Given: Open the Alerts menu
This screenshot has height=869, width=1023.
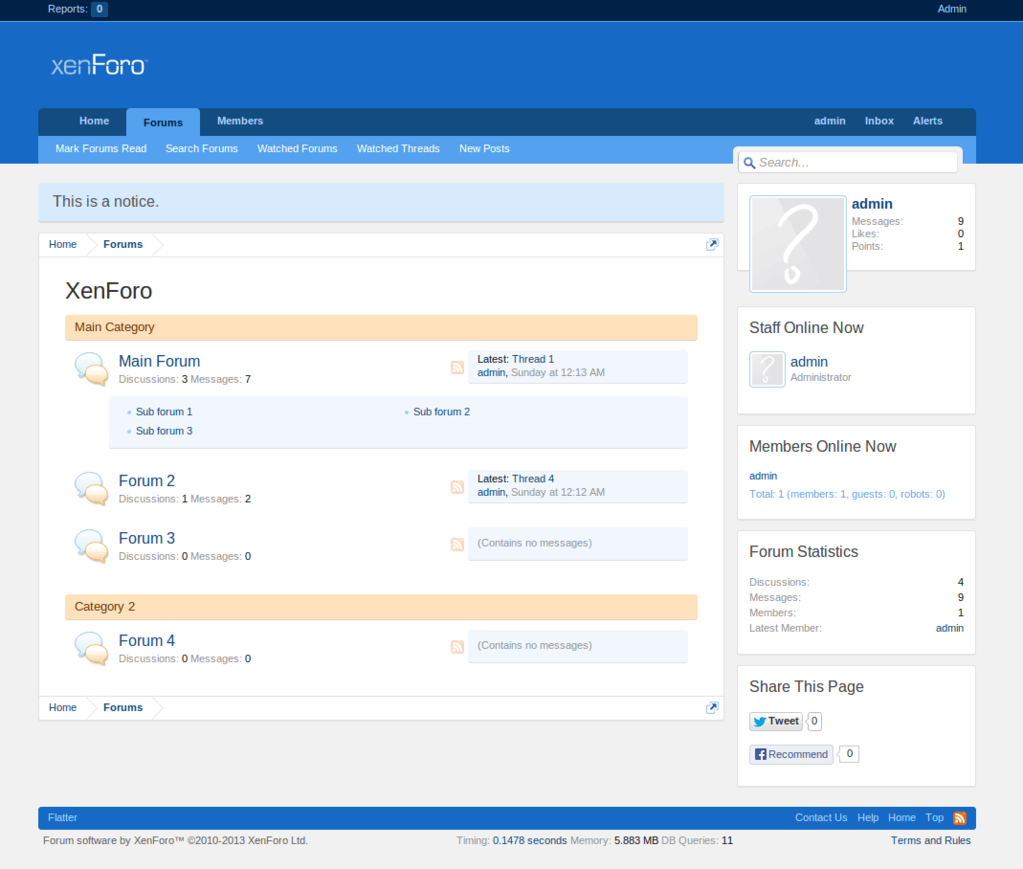Looking at the screenshot, I should pyautogui.click(x=927, y=121).
